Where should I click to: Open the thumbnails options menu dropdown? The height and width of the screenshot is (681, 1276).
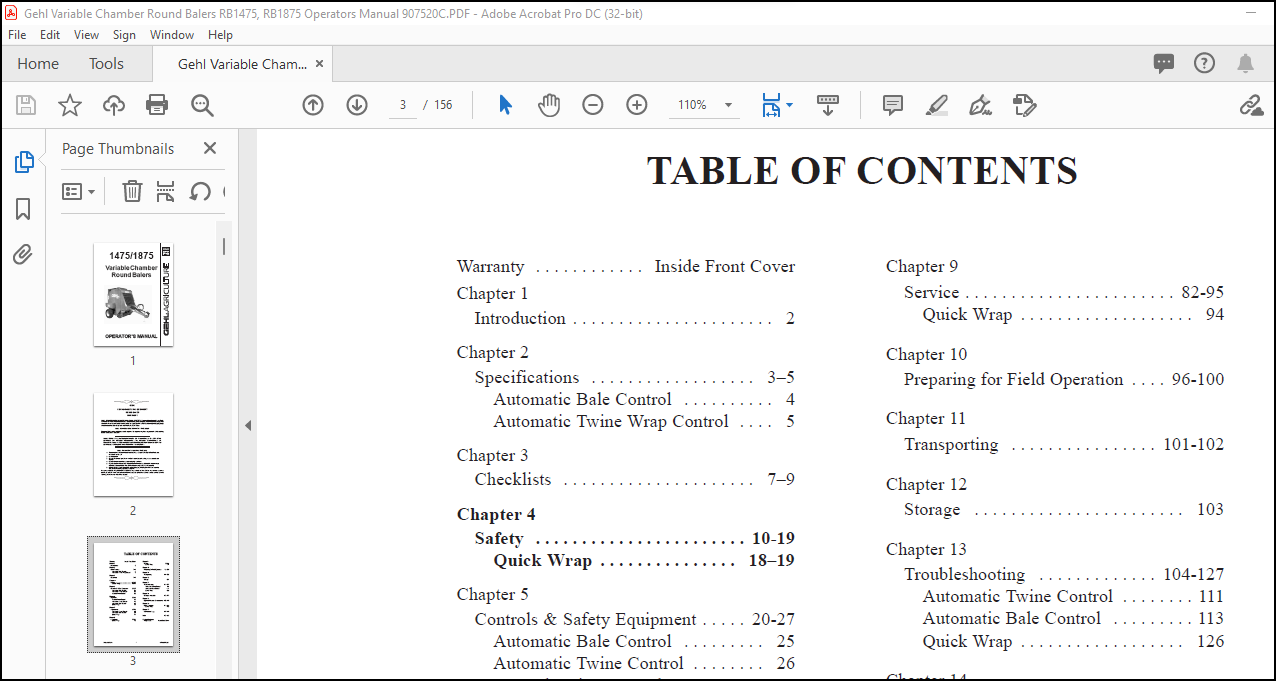pyautogui.click(x=79, y=191)
